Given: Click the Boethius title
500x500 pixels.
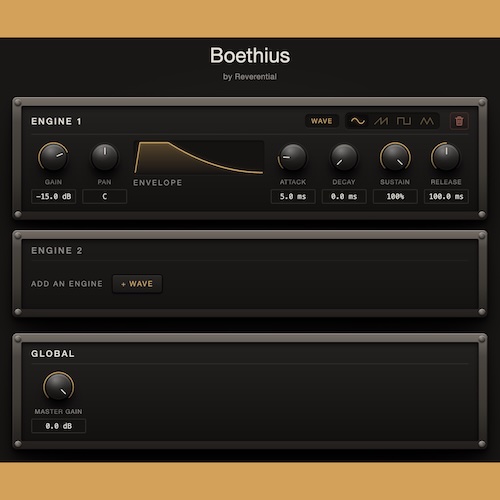Looking at the screenshot, I should (250, 55).
